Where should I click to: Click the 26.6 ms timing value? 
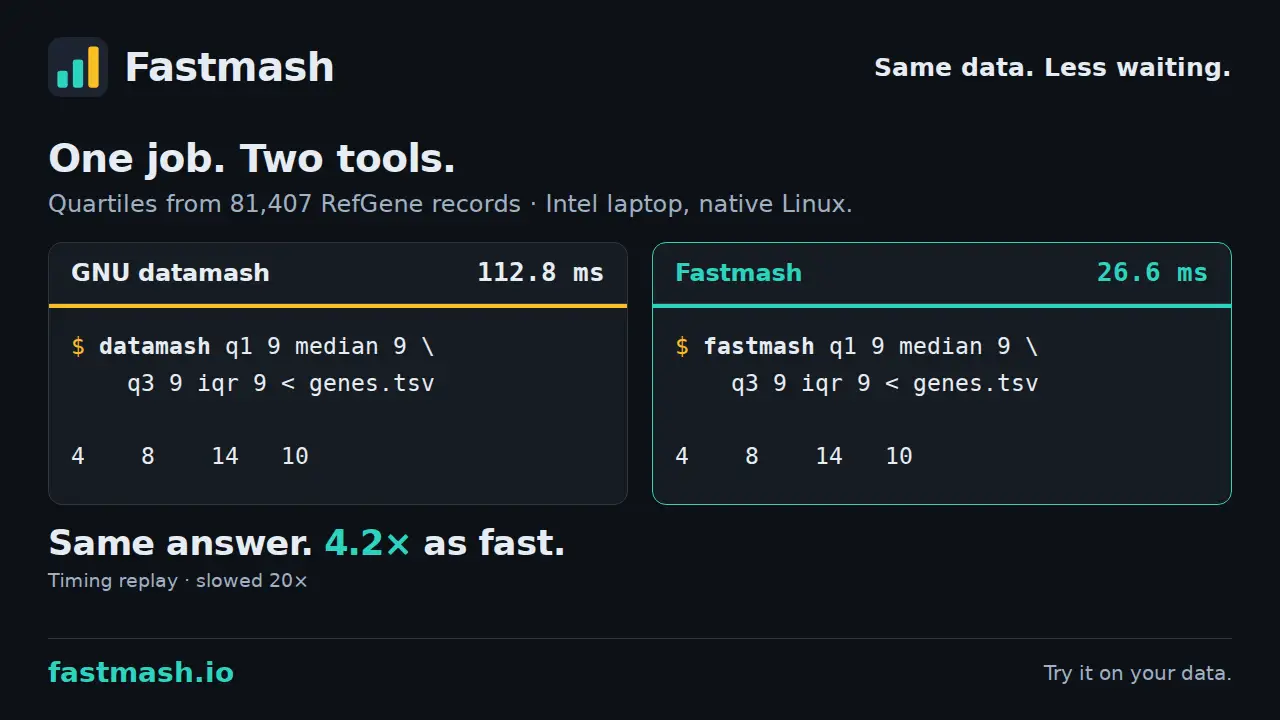tap(1152, 273)
